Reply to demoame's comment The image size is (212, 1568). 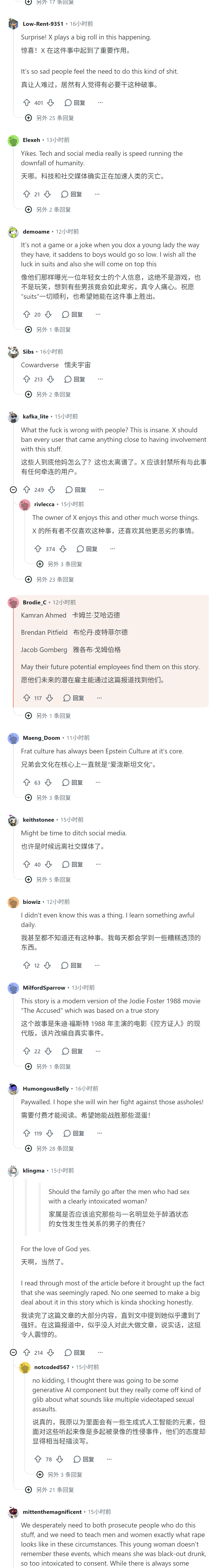[x=73, y=315]
